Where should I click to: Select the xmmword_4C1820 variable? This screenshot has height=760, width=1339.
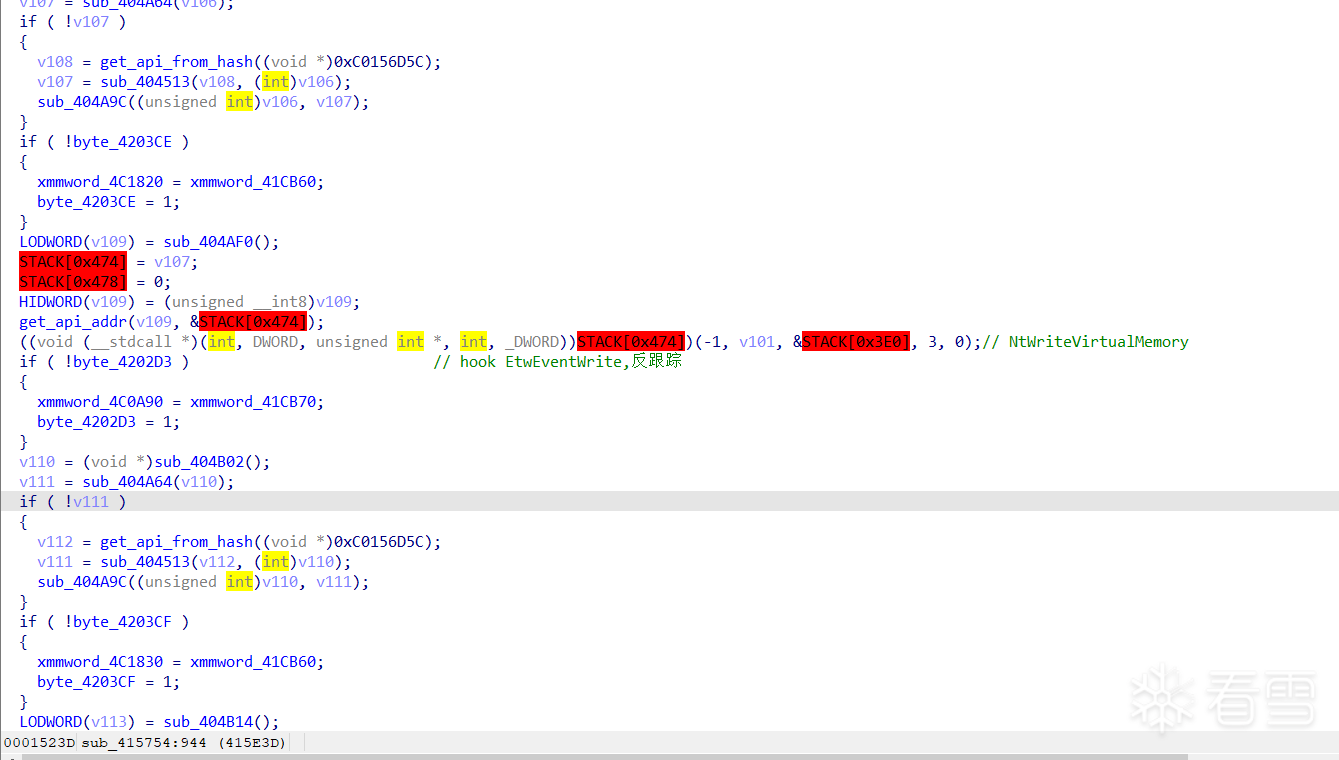pos(100,181)
